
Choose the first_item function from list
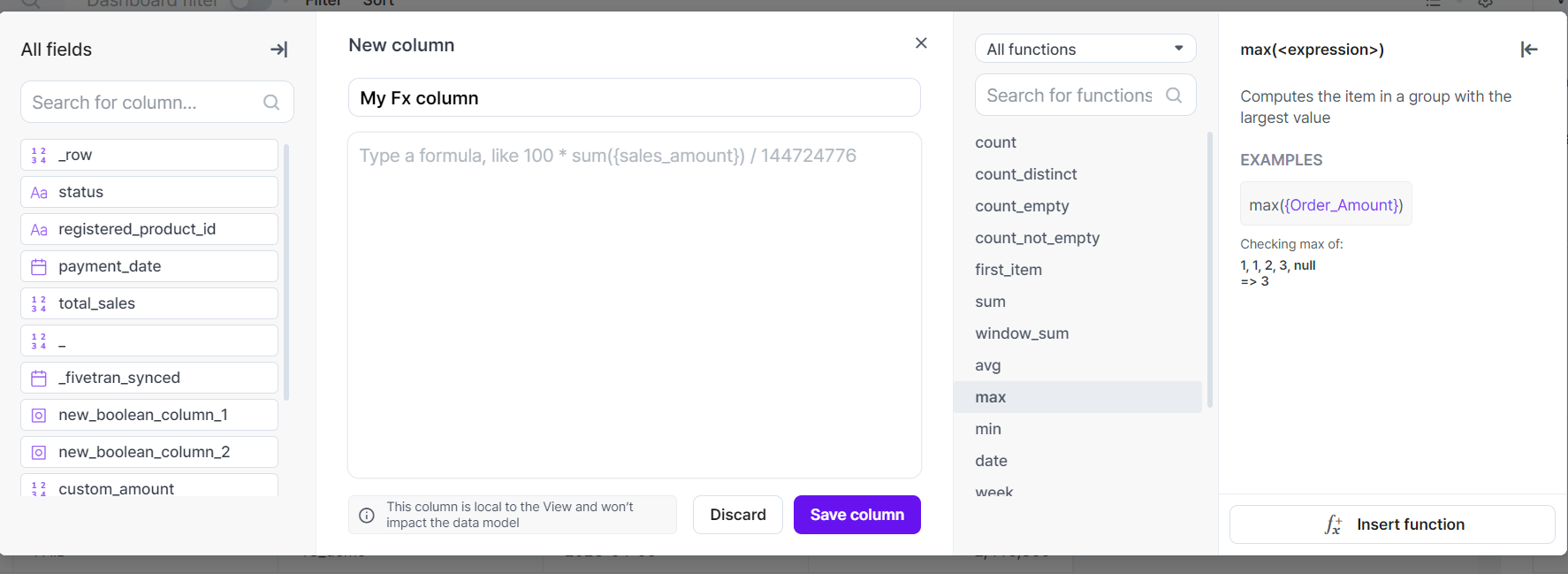pos(1009,270)
